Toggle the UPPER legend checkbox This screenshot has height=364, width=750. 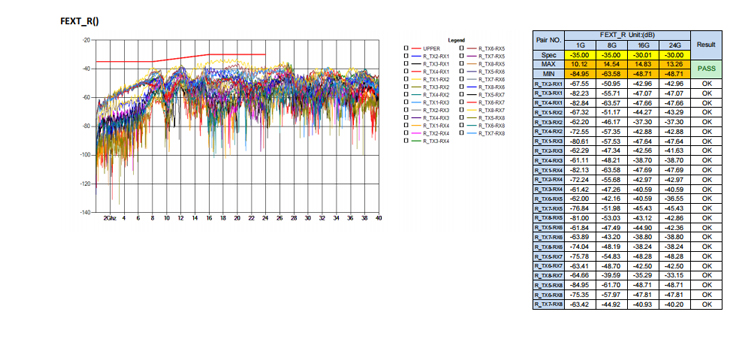click(406, 48)
